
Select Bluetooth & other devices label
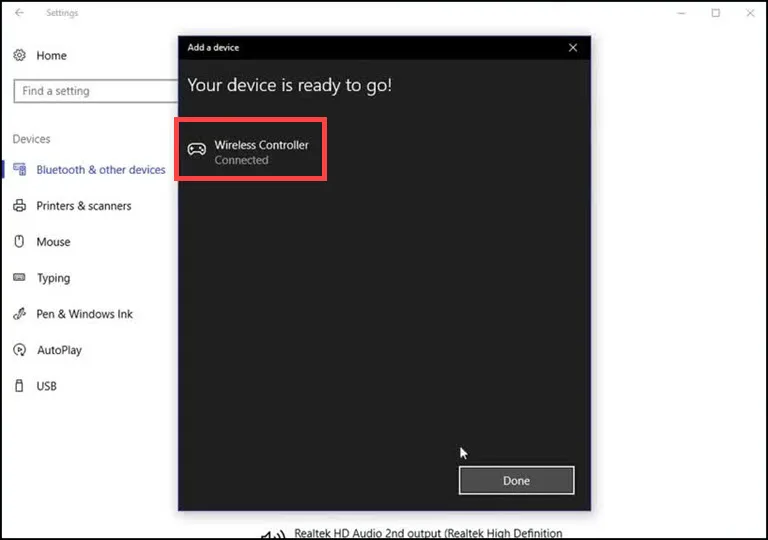coord(100,170)
